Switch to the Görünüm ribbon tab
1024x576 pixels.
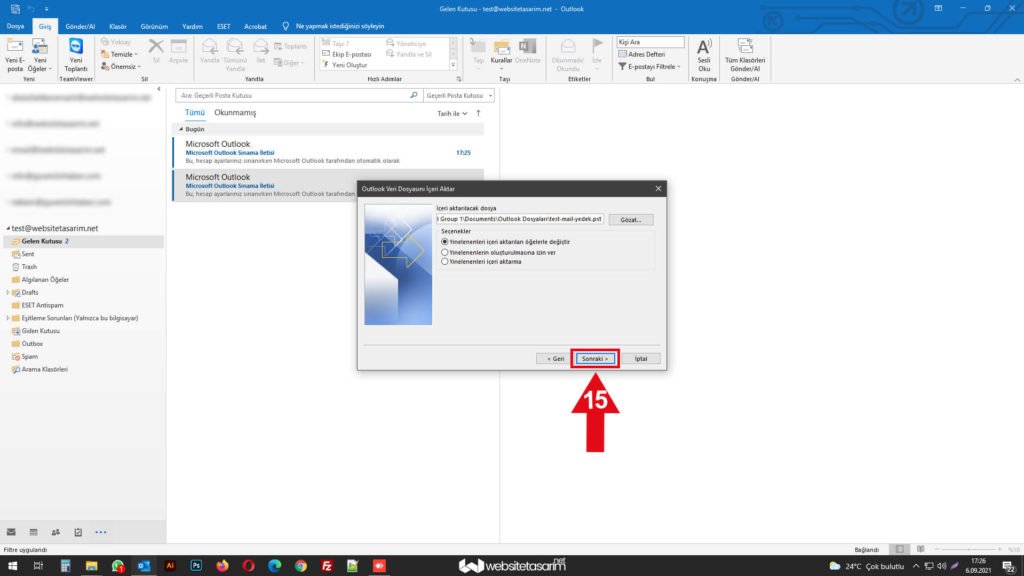click(153, 26)
